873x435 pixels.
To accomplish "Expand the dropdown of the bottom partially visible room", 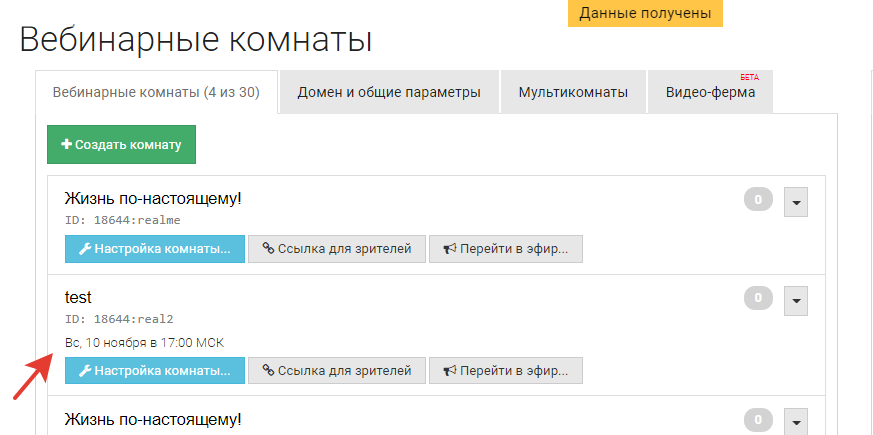I will coord(796,420).
